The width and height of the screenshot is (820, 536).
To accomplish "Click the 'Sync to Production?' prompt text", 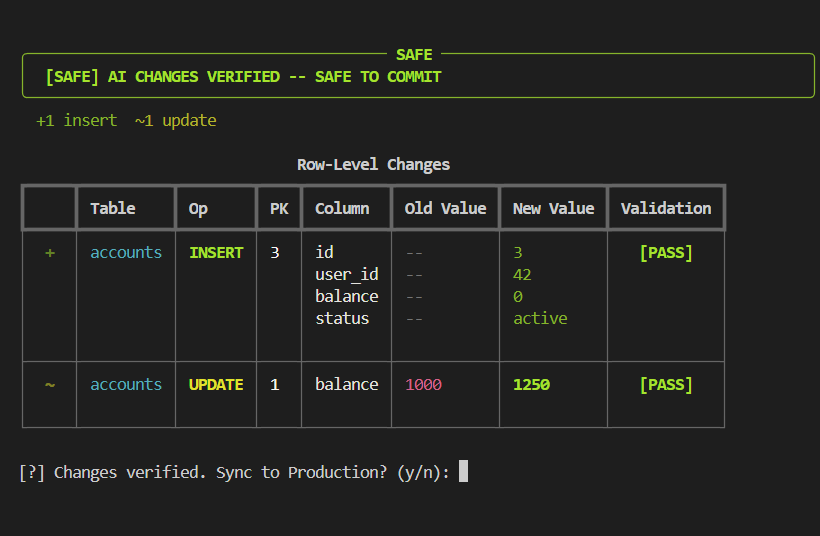I will point(301,472).
